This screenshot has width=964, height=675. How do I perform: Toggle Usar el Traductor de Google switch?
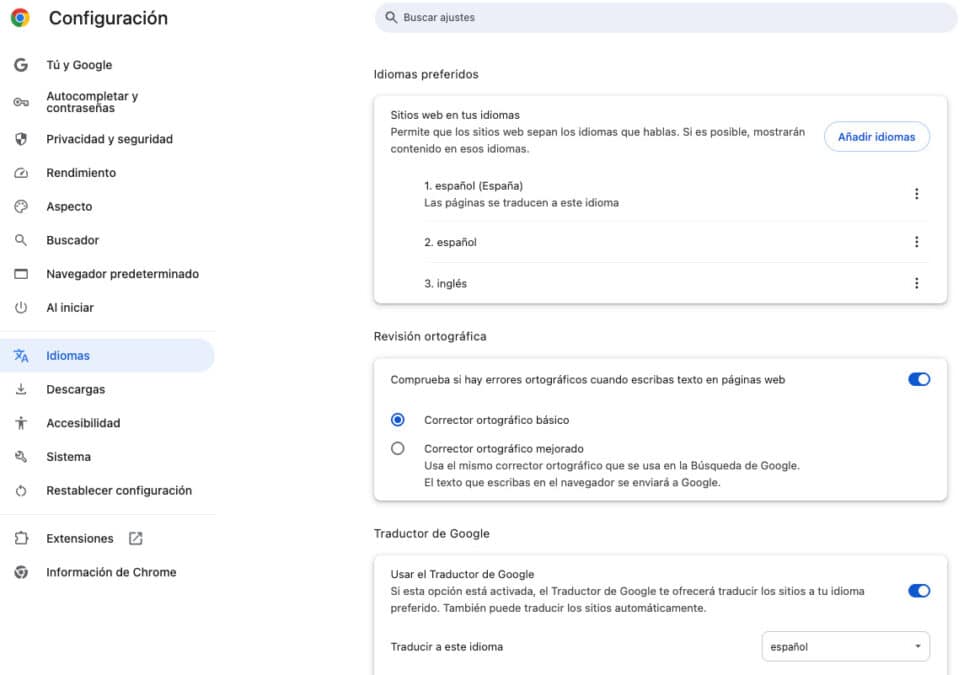tap(919, 591)
